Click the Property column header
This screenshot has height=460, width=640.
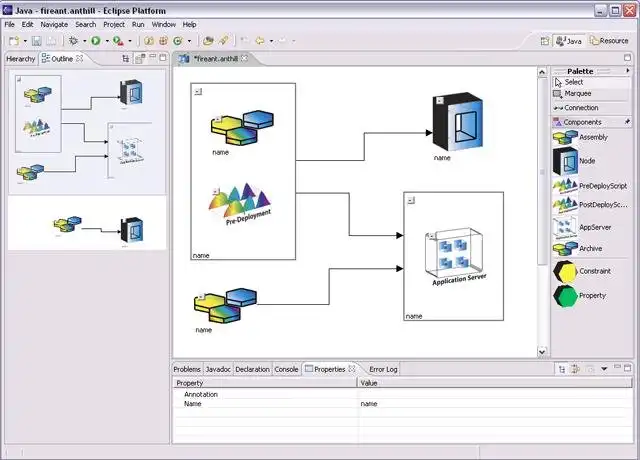tap(265, 383)
